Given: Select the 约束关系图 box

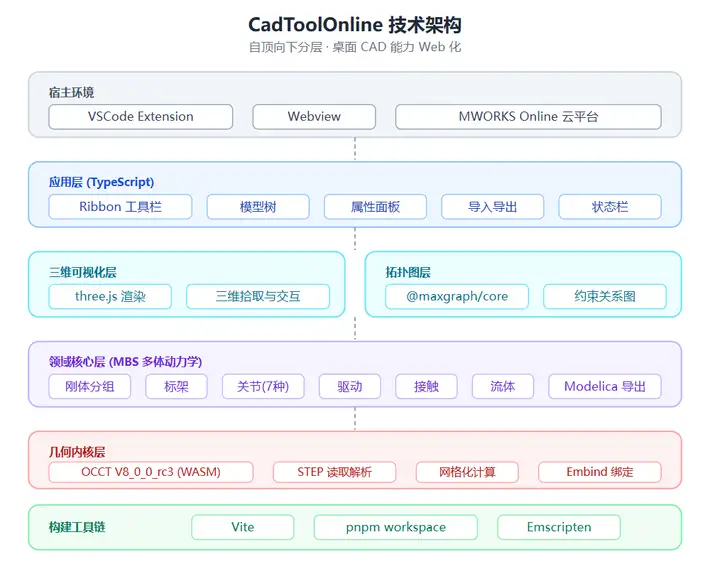Looking at the screenshot, I should pyautogui.click(x=605, y=296).
